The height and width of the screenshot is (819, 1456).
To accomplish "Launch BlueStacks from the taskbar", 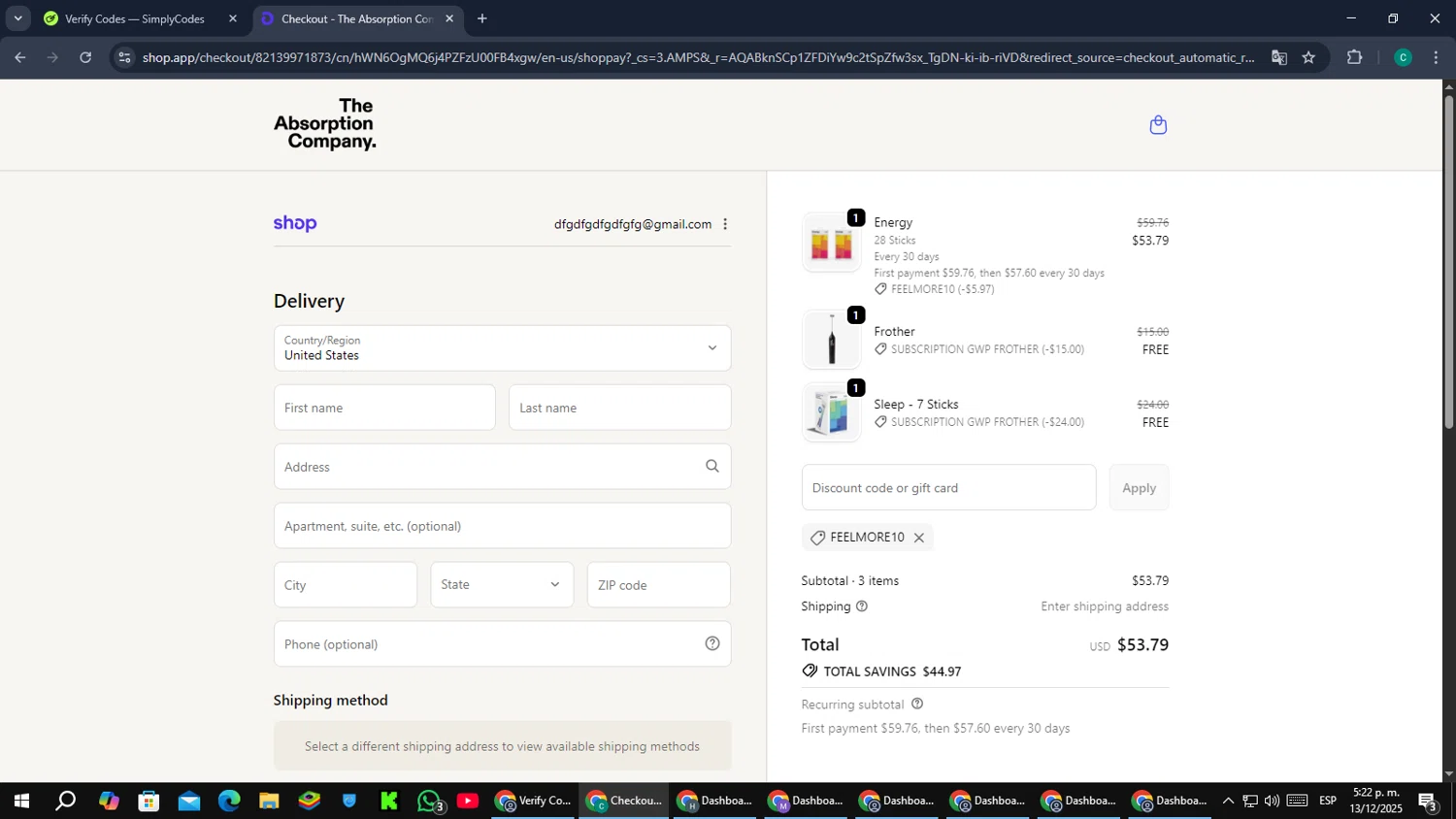I will tap(310, 801).
